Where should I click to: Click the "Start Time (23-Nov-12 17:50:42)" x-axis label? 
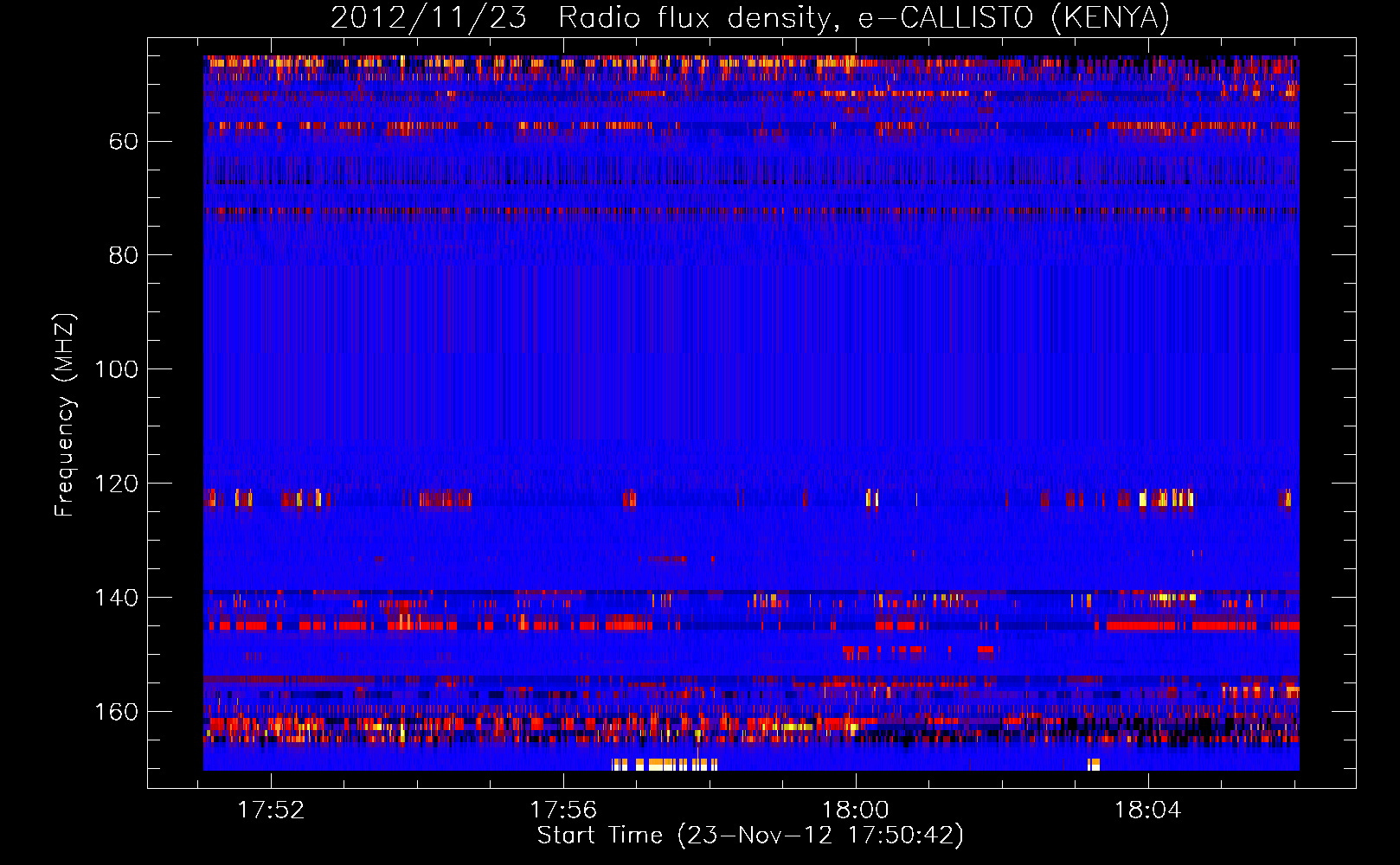coord(750,836)
